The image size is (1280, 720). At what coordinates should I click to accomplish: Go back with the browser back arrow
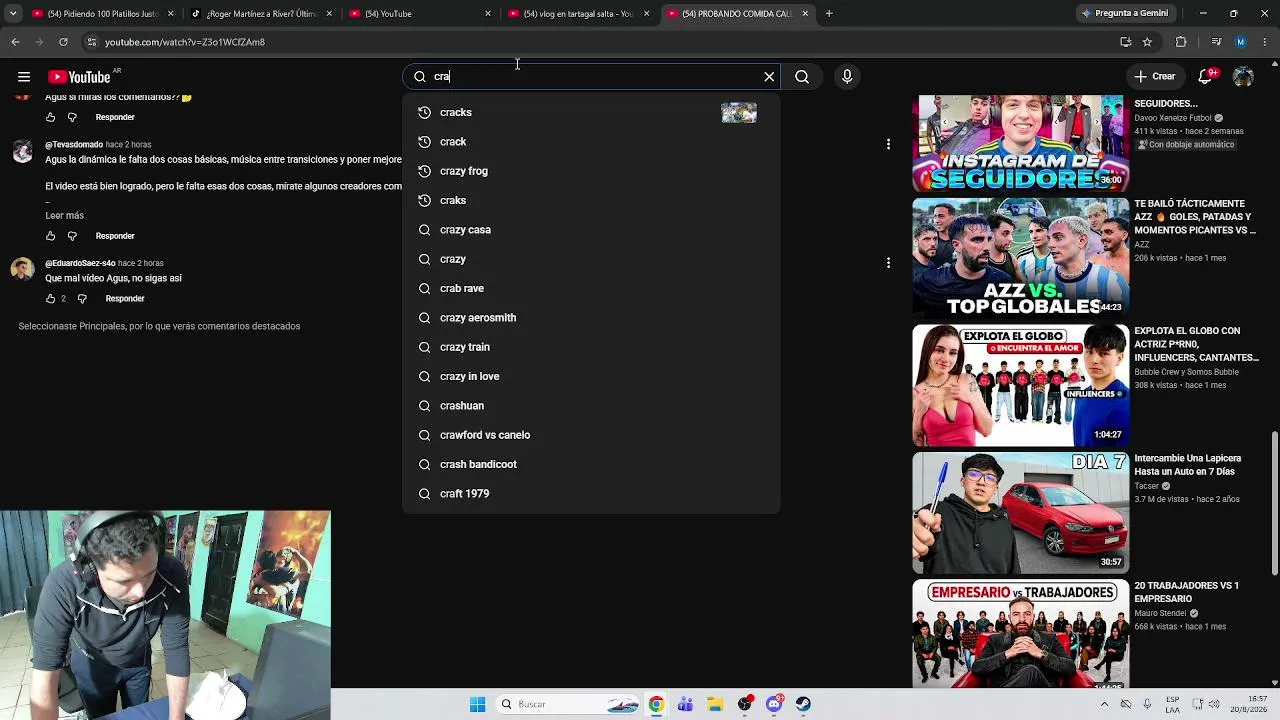click(15, 42)
